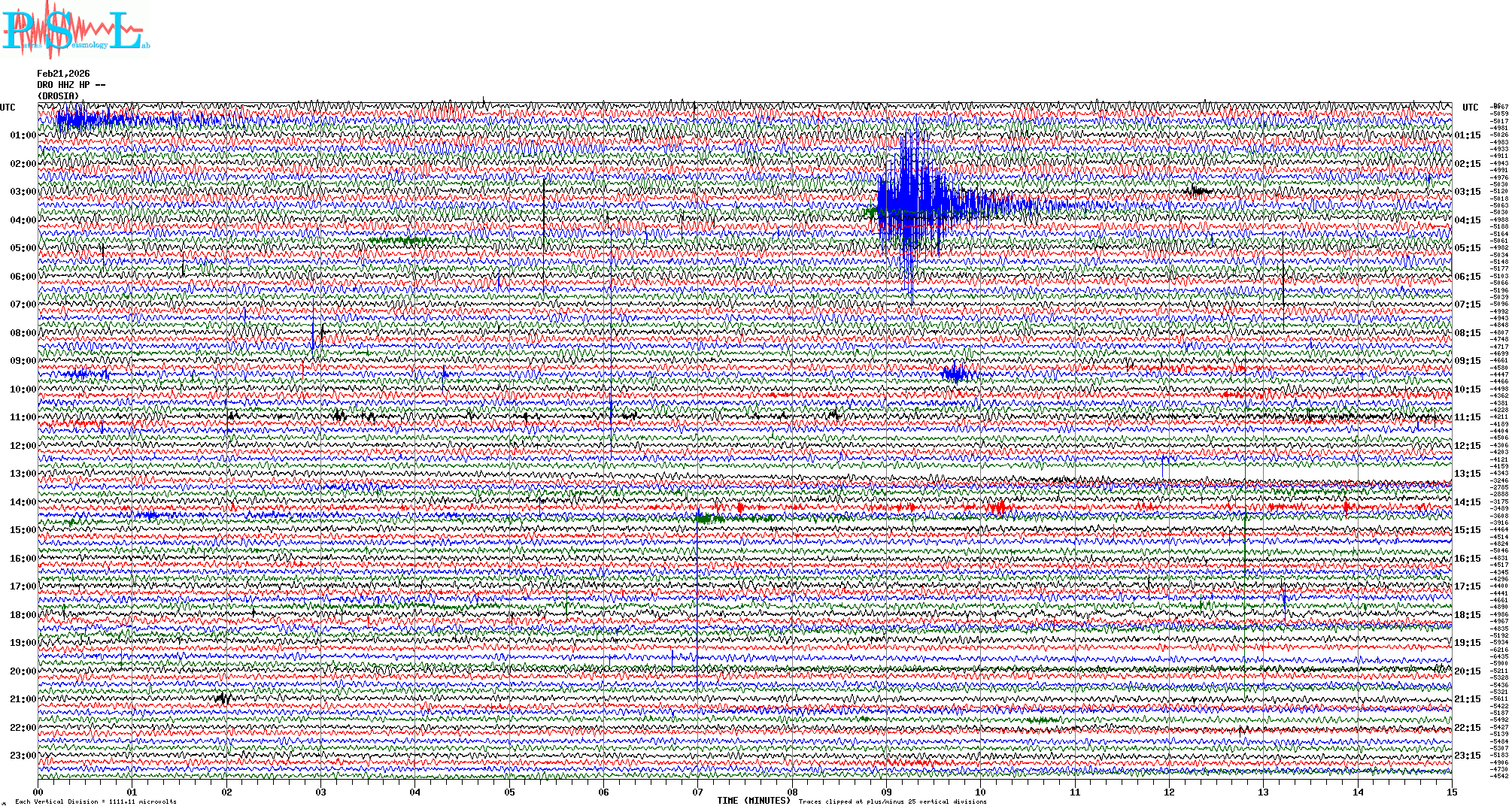The image size is (1512, 812).
Task: Click the TIME (MINUTES) axis title
Action: 754,801
